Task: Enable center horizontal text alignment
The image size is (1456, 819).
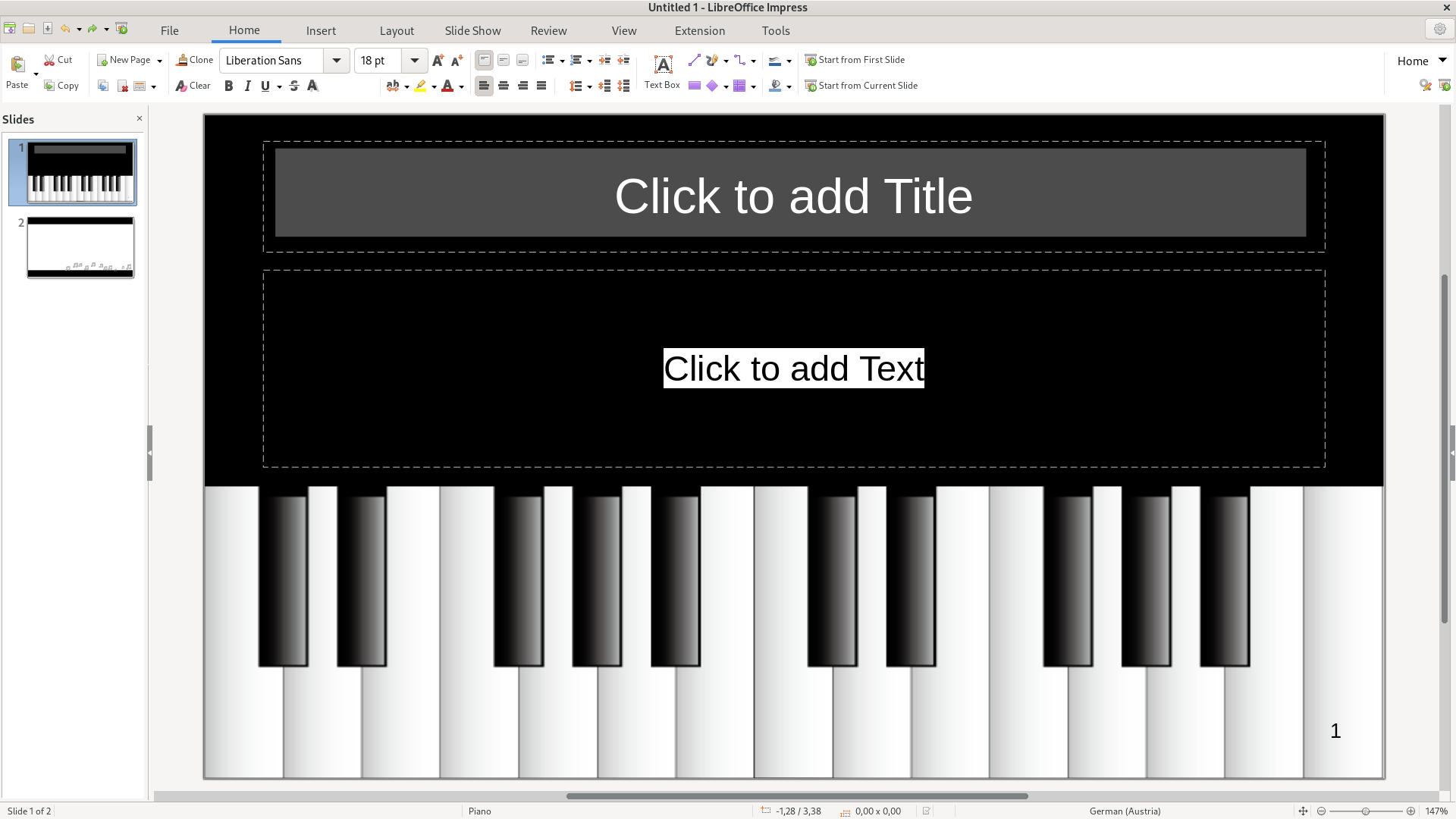Action: click(x=504, y=86)
